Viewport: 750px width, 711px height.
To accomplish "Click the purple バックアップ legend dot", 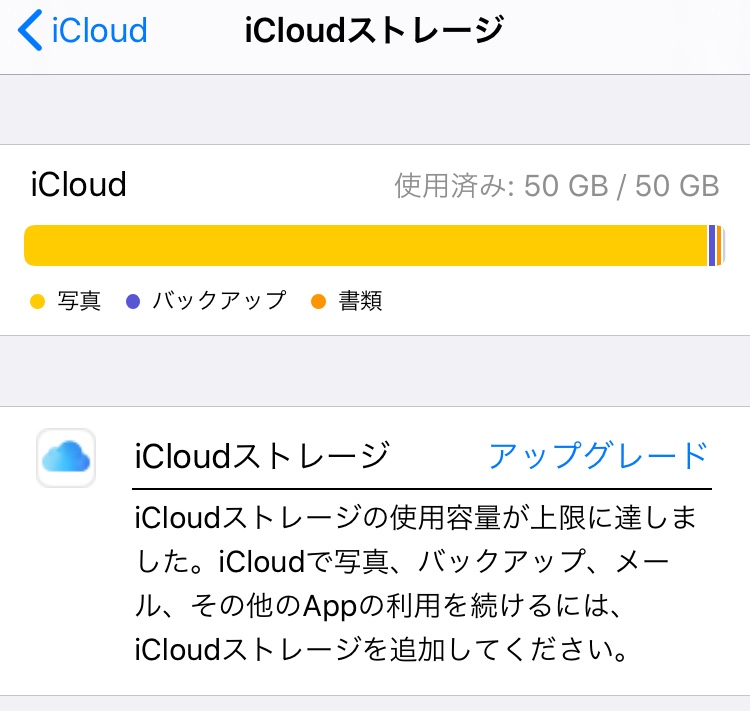I will [133, 301].
